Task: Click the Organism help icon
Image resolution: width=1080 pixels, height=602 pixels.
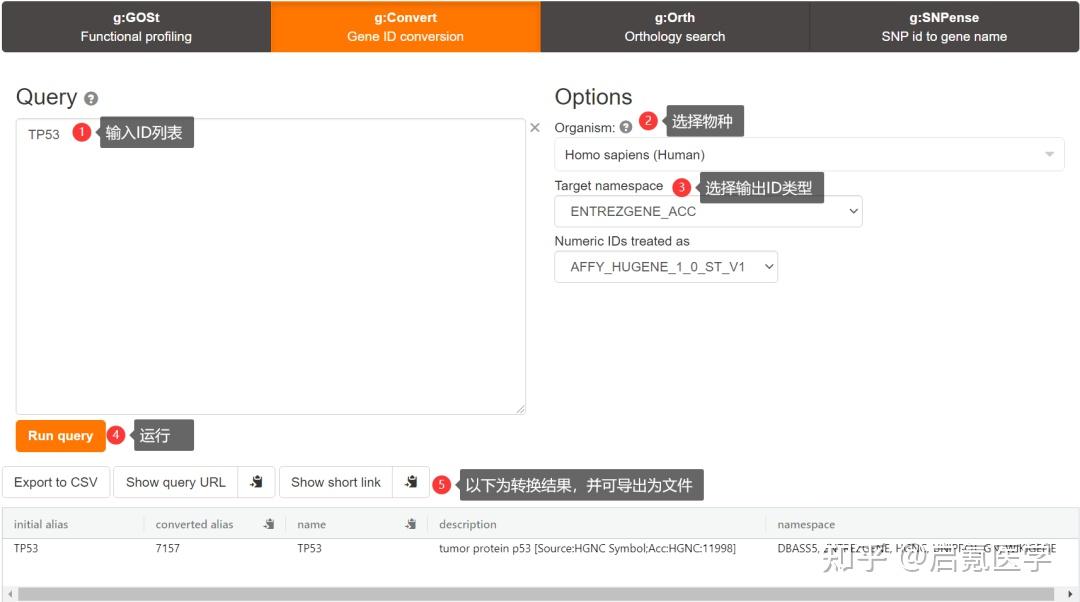Action: pyautogui.click(x=624, y=129)
